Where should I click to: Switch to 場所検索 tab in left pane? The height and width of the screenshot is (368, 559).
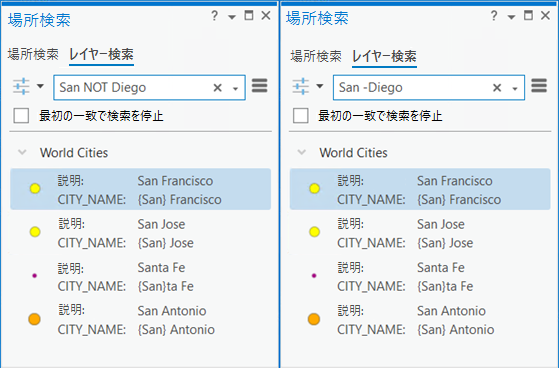pos(33,54)
